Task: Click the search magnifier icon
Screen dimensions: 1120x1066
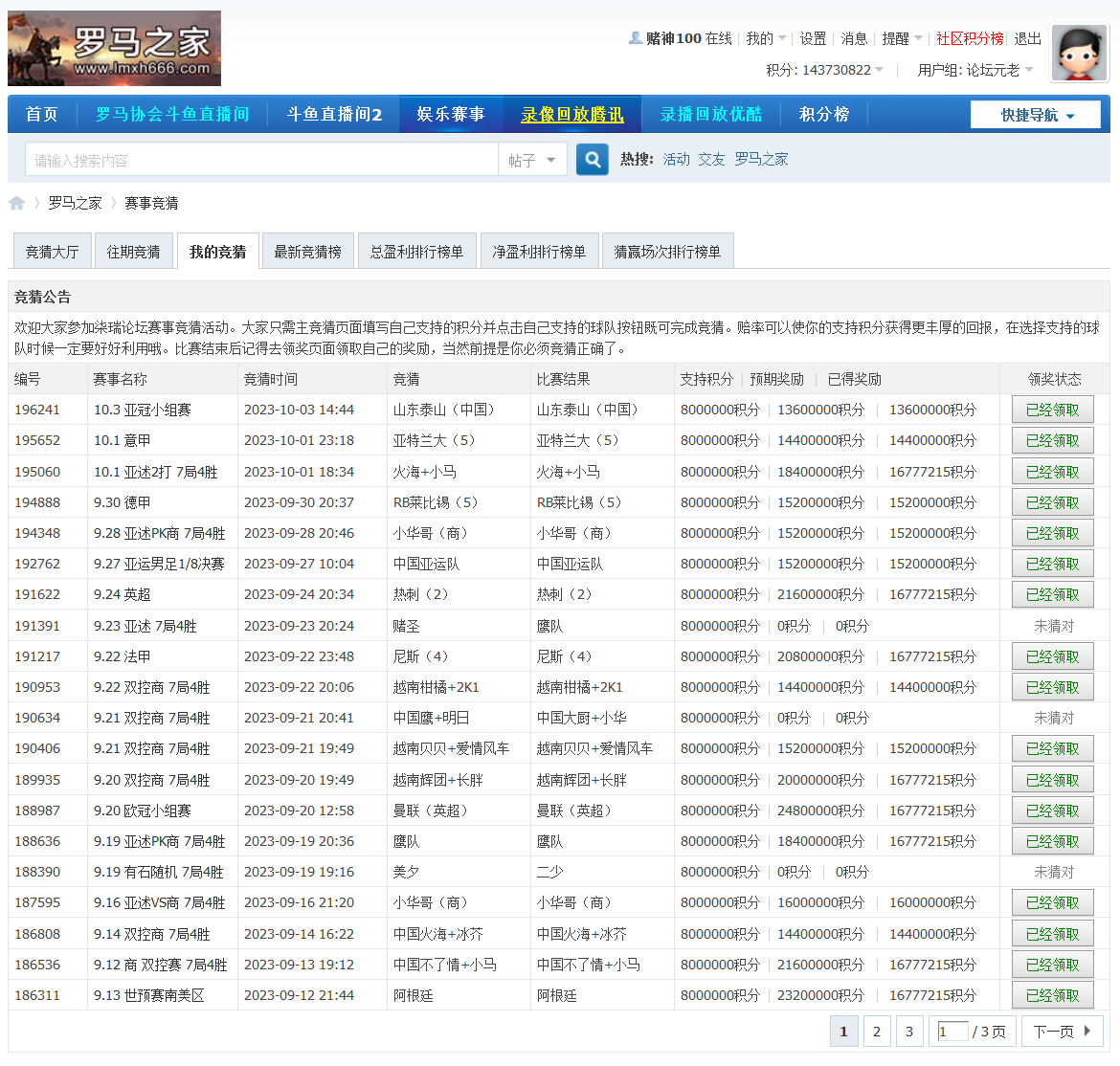Action: click(591, 159)
